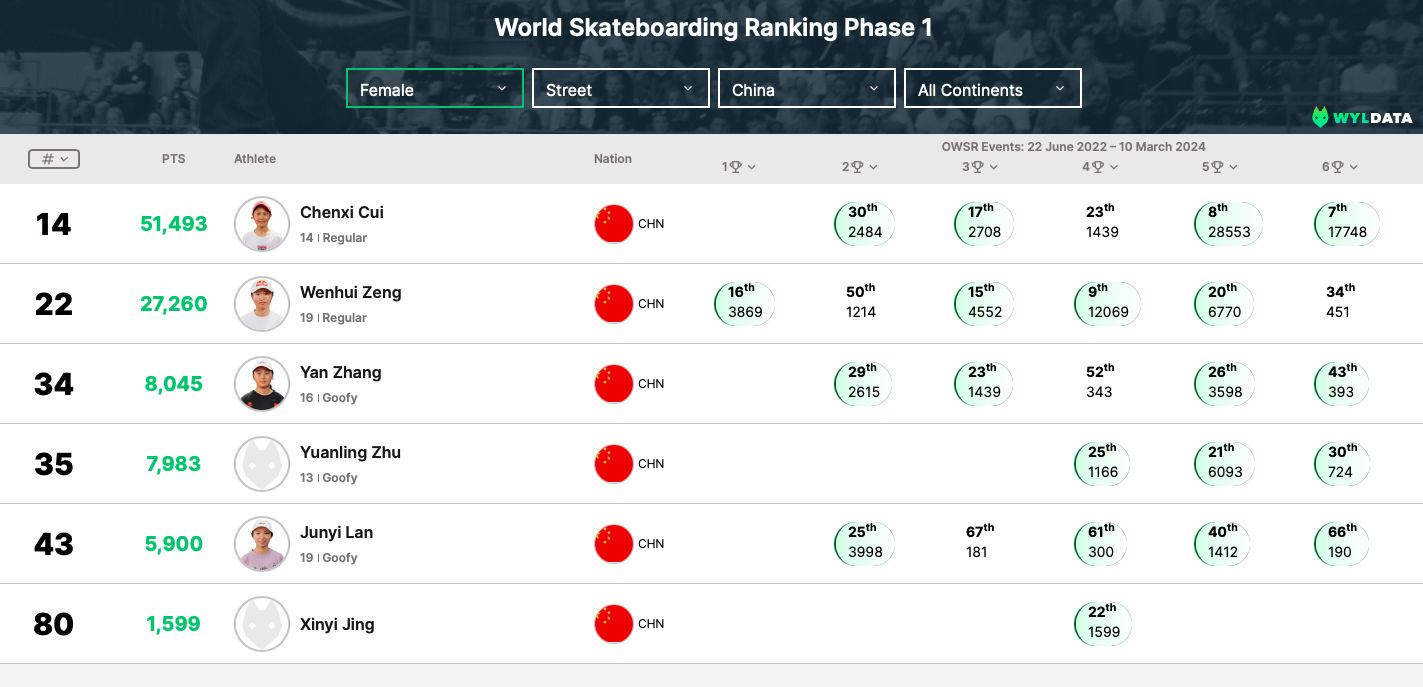Expand the China country dropdown
The image size is (1423, 687).
(x=806, y=88)
